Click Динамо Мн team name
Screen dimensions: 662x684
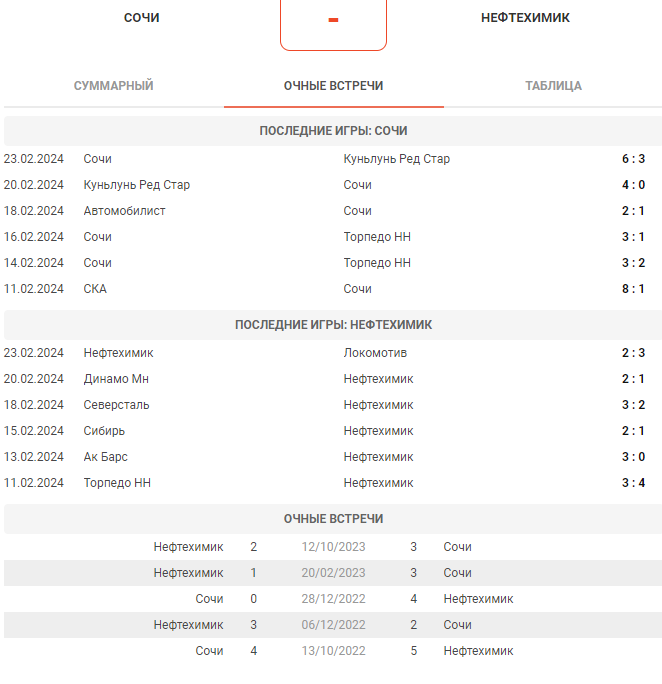[116, 379]
